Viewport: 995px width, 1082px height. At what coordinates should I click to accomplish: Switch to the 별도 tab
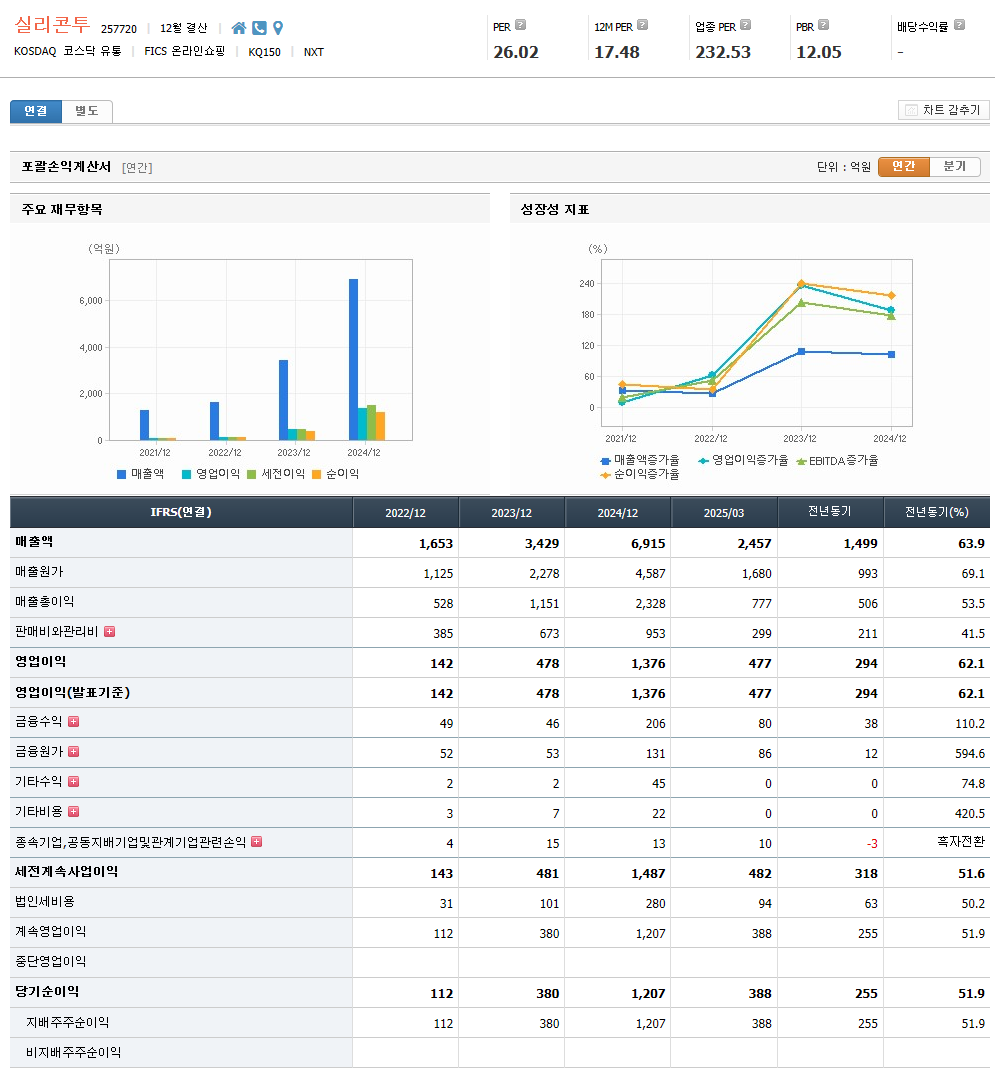(x=87, y=111)
